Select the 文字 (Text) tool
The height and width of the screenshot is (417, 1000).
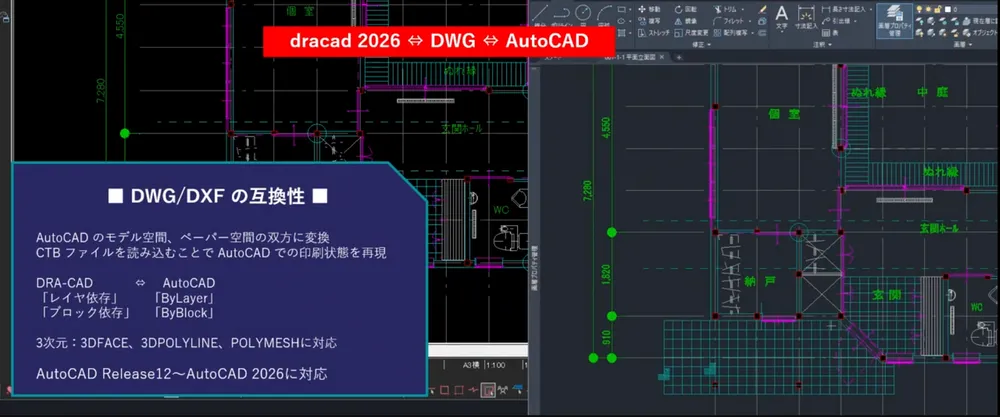(782, 18)
